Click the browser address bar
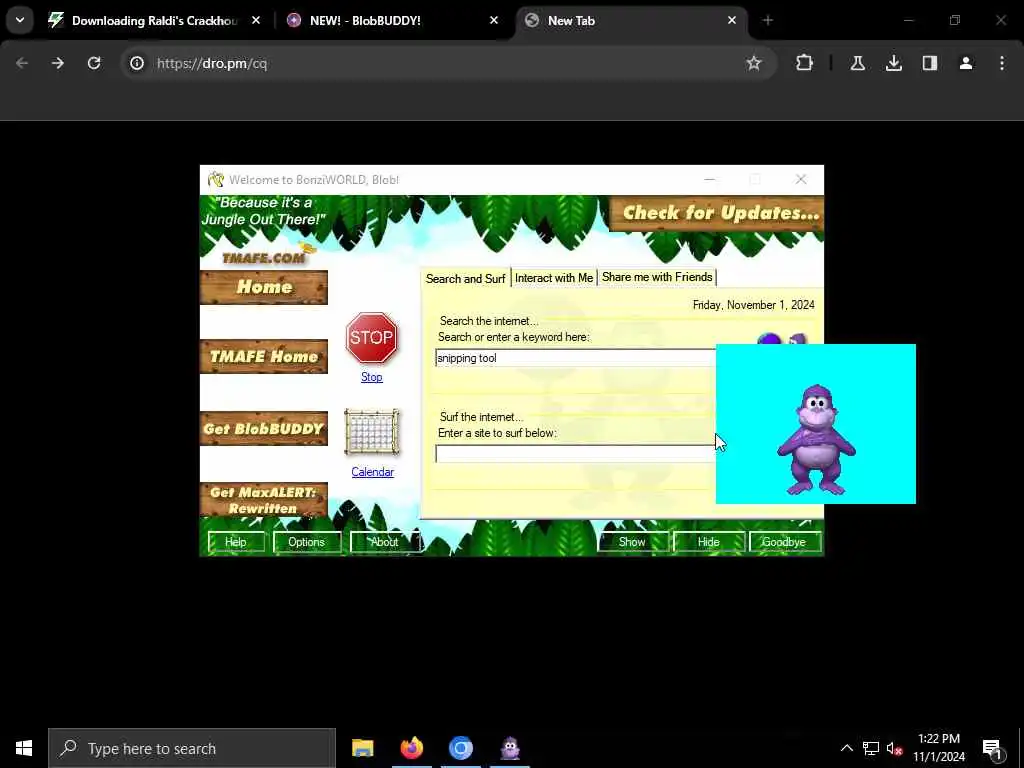Image resolution: width=1024 pixels, height=768 pixels. (x=448, y=63)
